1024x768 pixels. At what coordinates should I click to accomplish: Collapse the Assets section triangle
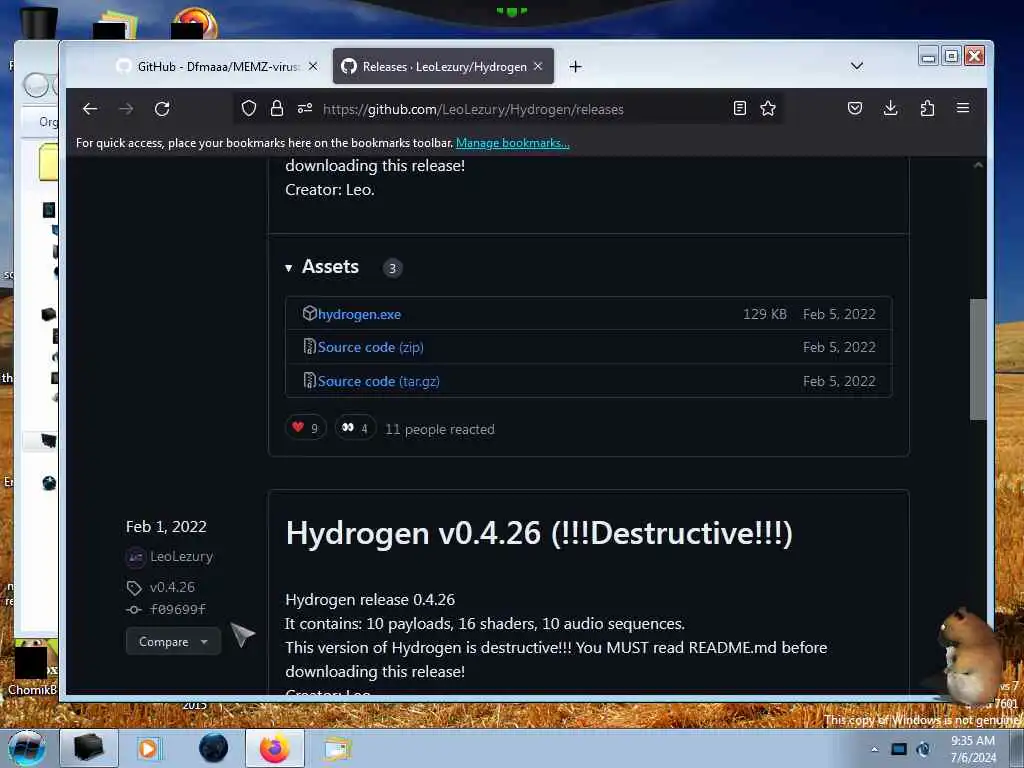pyautogui.click(x=289, y=268)
